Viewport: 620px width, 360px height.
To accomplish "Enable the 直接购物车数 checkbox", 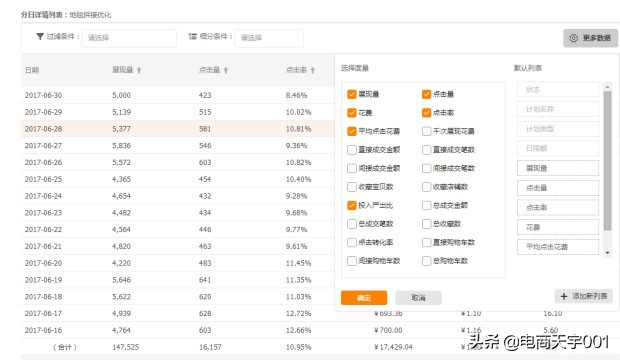I will coord(426,243).
